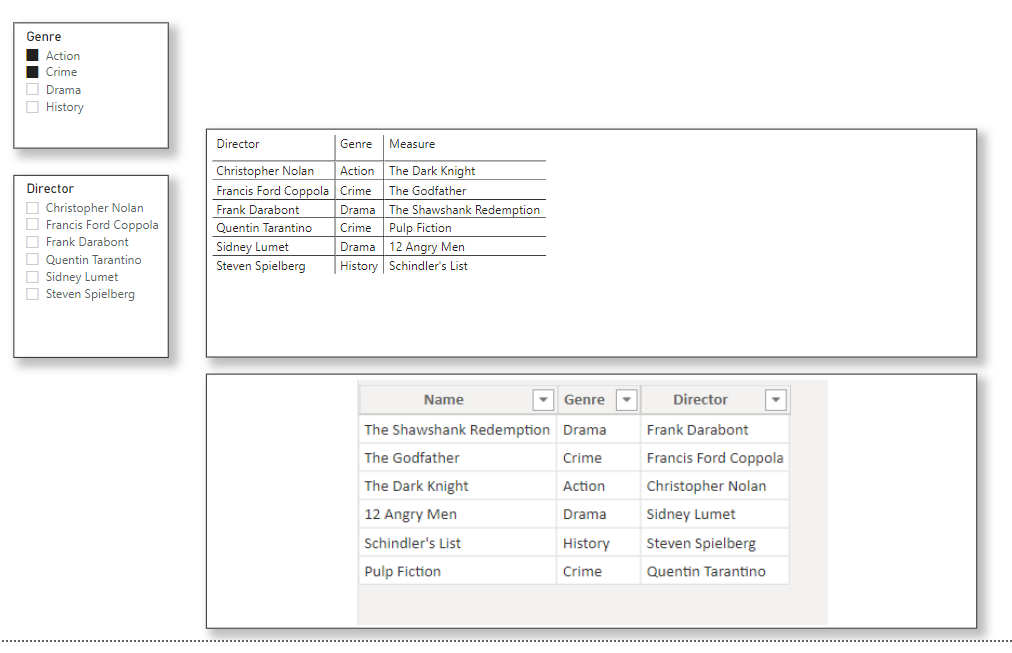Click Pulp Fiction in Measure column
This screenshot has height=653, width=1012.
tap(420, 228)
